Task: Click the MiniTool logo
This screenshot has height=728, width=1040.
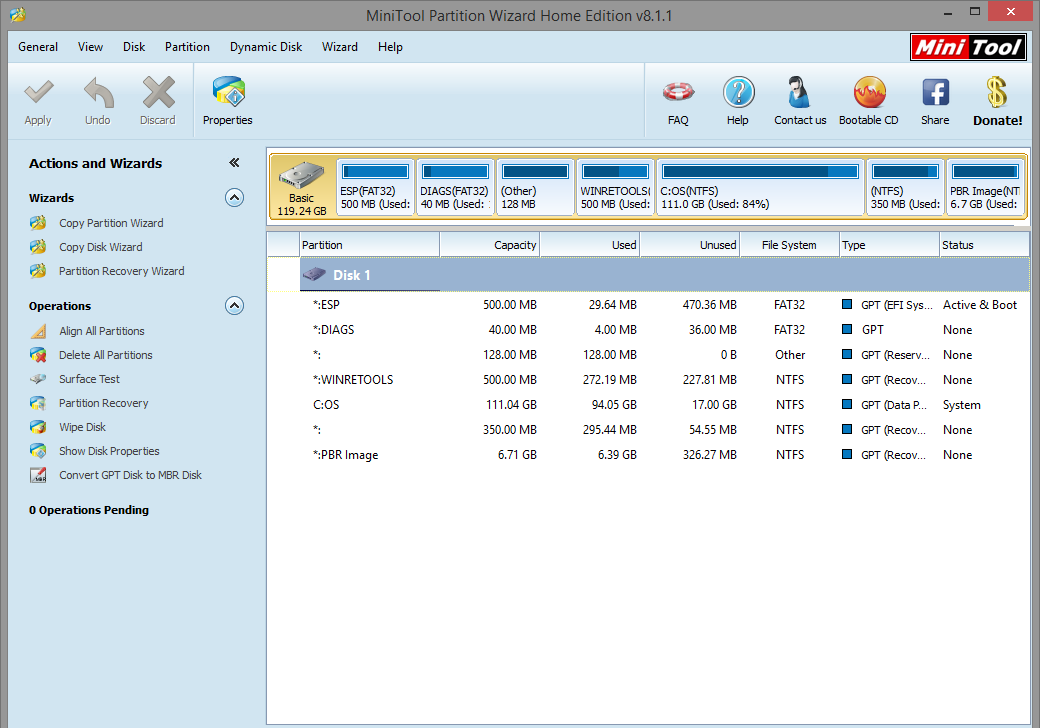Action: click(968, 47)
